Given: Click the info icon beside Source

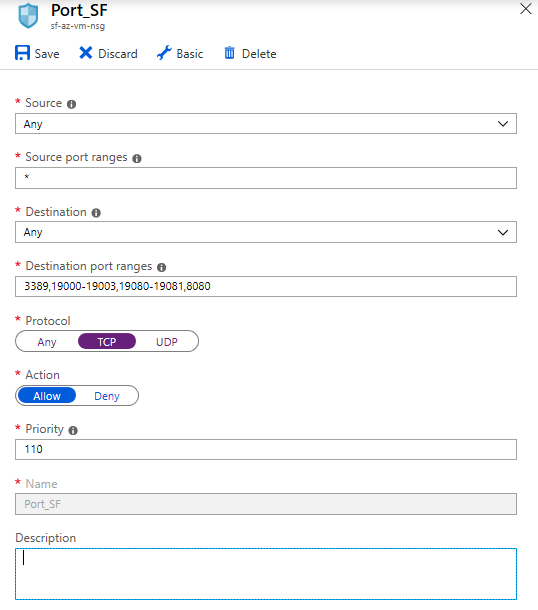Looking at the screenshot, I should tap(72, 104).
